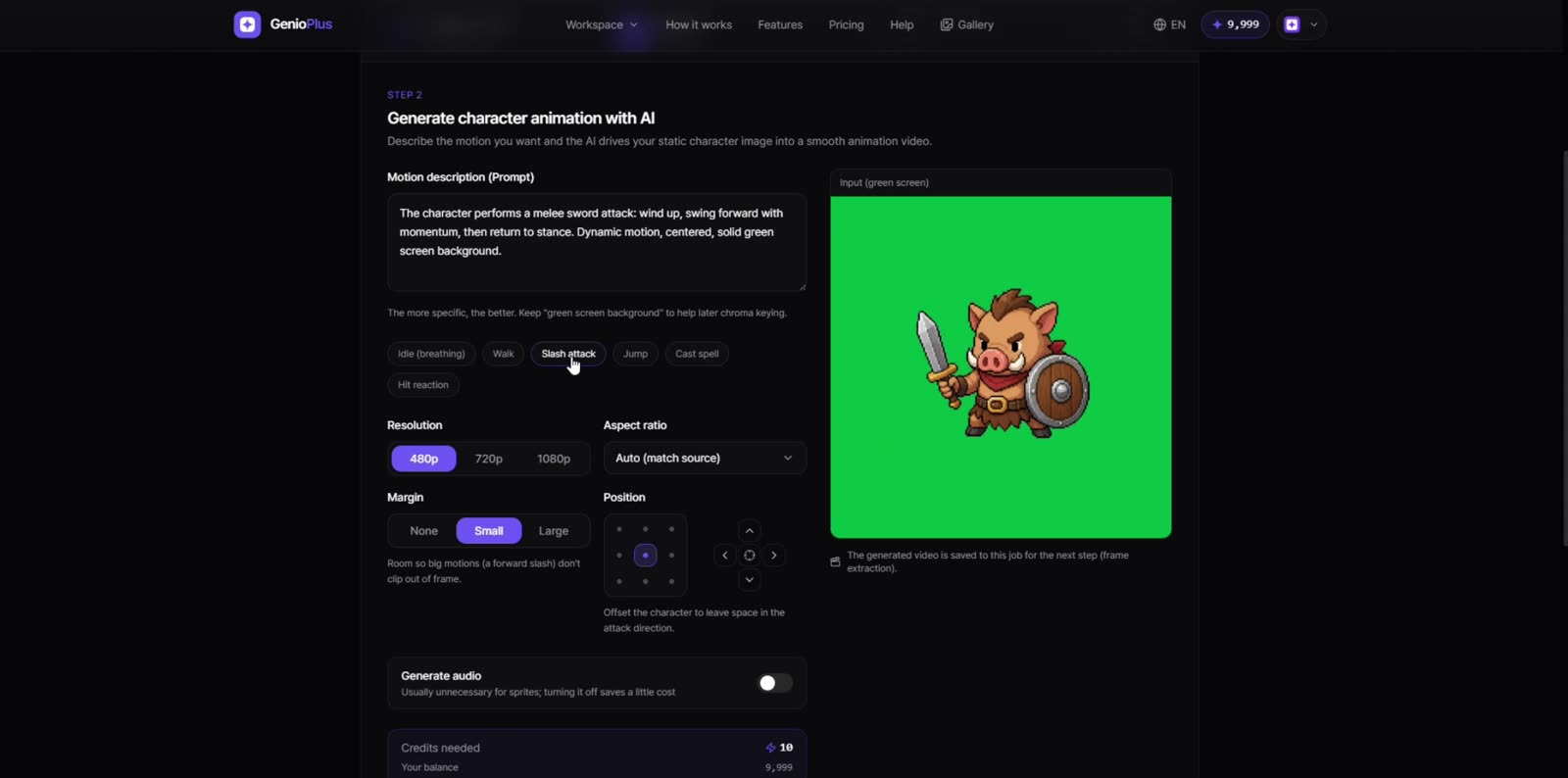
Task: Nudge character position up arrow
Action: pyautogui.click(x=750, y=531)
